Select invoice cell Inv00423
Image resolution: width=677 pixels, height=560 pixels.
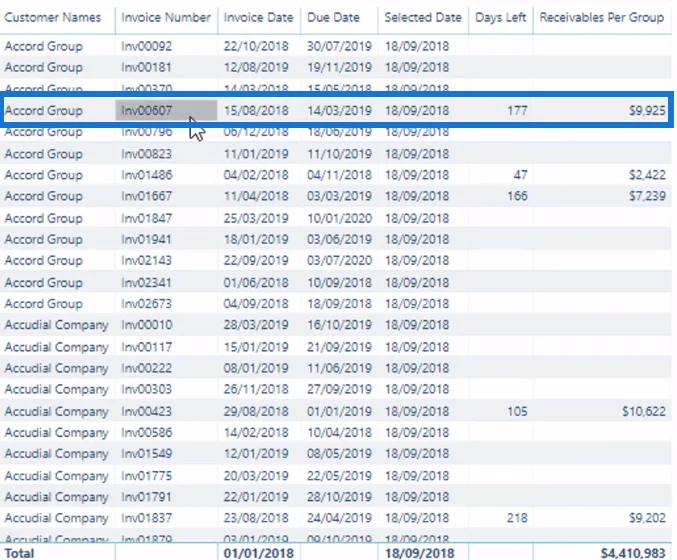point(146,411)
